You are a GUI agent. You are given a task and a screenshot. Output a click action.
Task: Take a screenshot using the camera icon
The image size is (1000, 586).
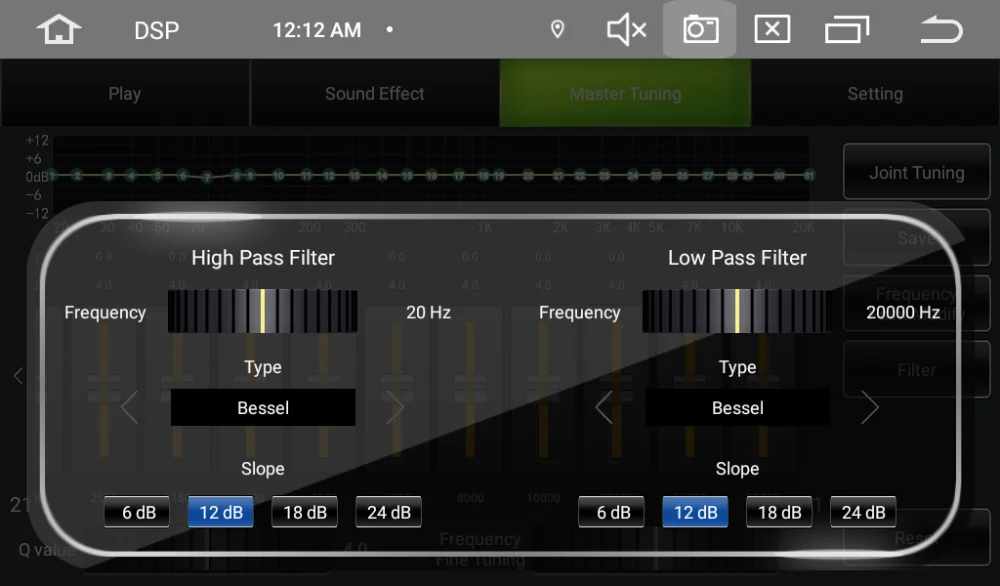click(700, 29)
